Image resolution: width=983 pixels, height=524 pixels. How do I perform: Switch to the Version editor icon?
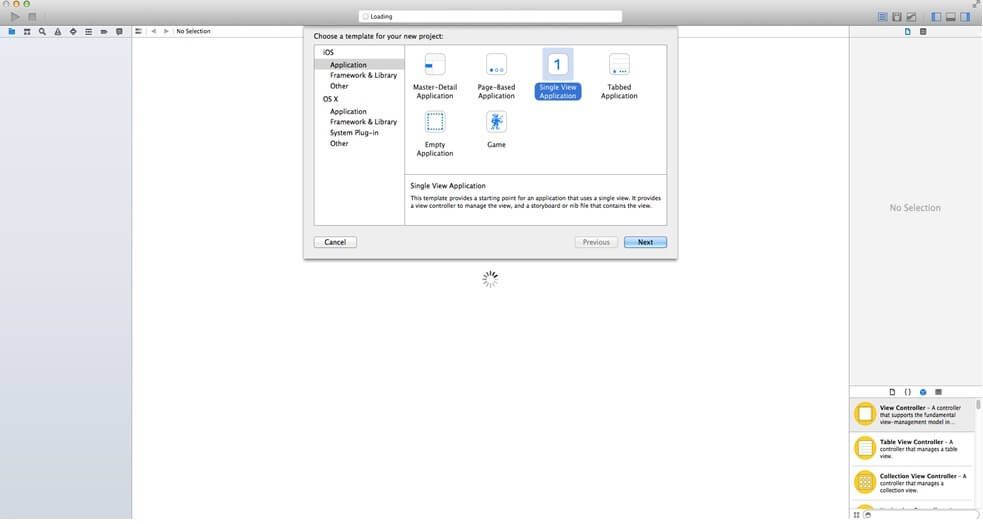pos(911,17)
